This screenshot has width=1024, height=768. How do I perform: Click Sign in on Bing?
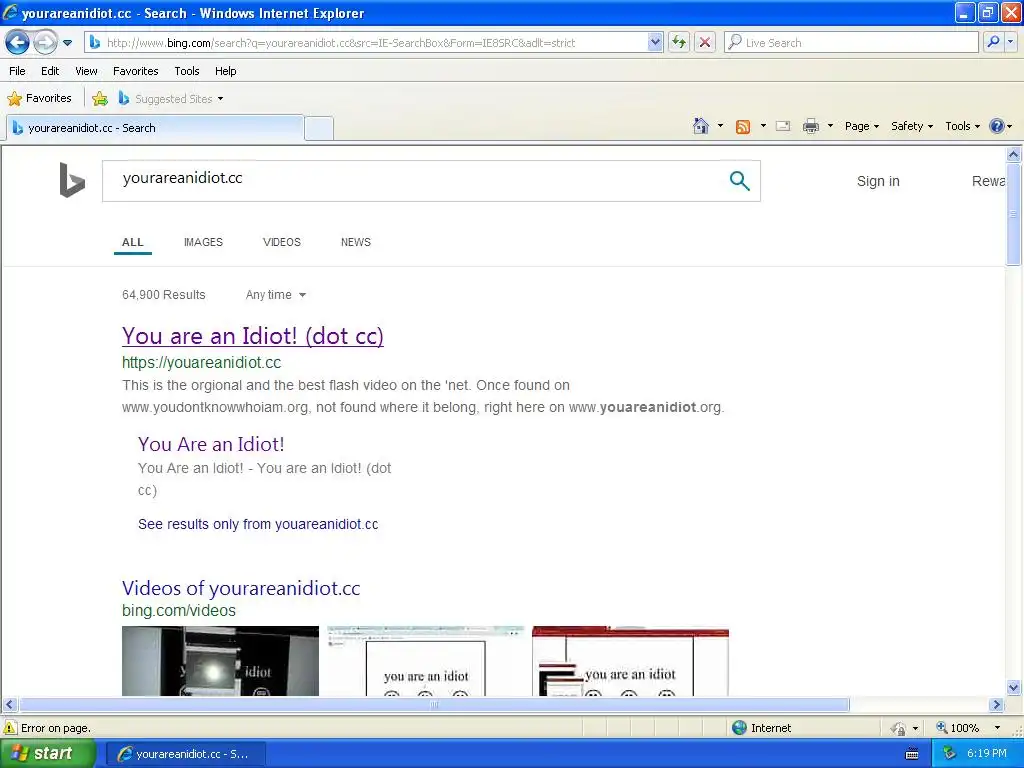click(878, 182)
